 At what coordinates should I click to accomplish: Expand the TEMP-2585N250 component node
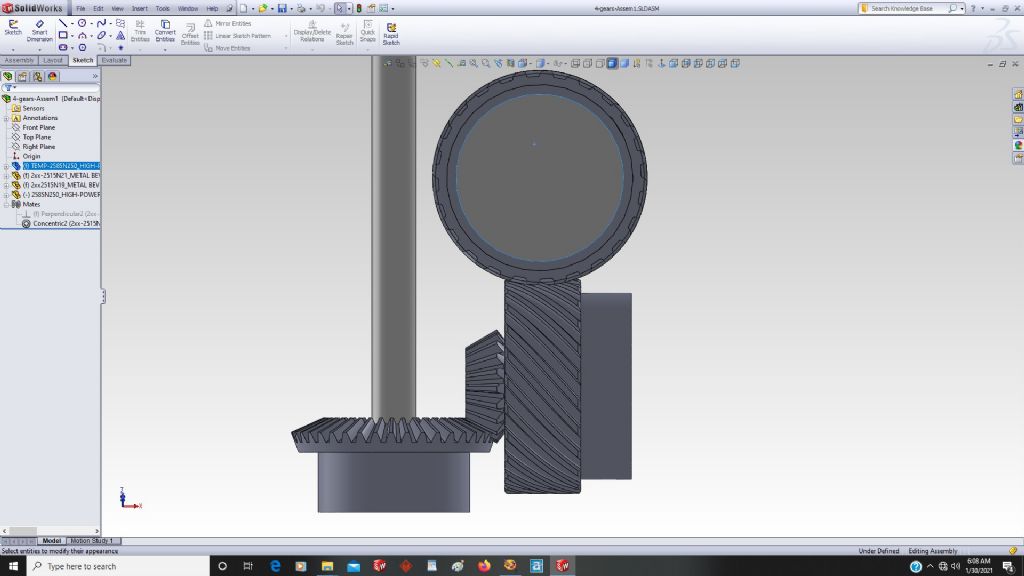[x=7, y=166]
